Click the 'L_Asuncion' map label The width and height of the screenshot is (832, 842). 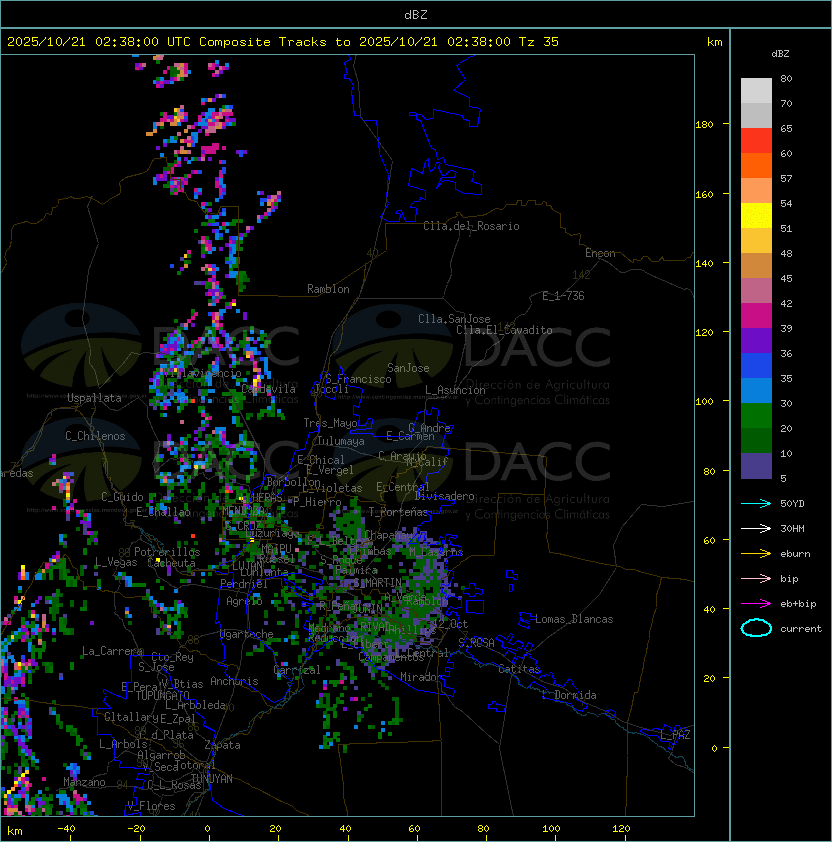click(x=455, y=390)
